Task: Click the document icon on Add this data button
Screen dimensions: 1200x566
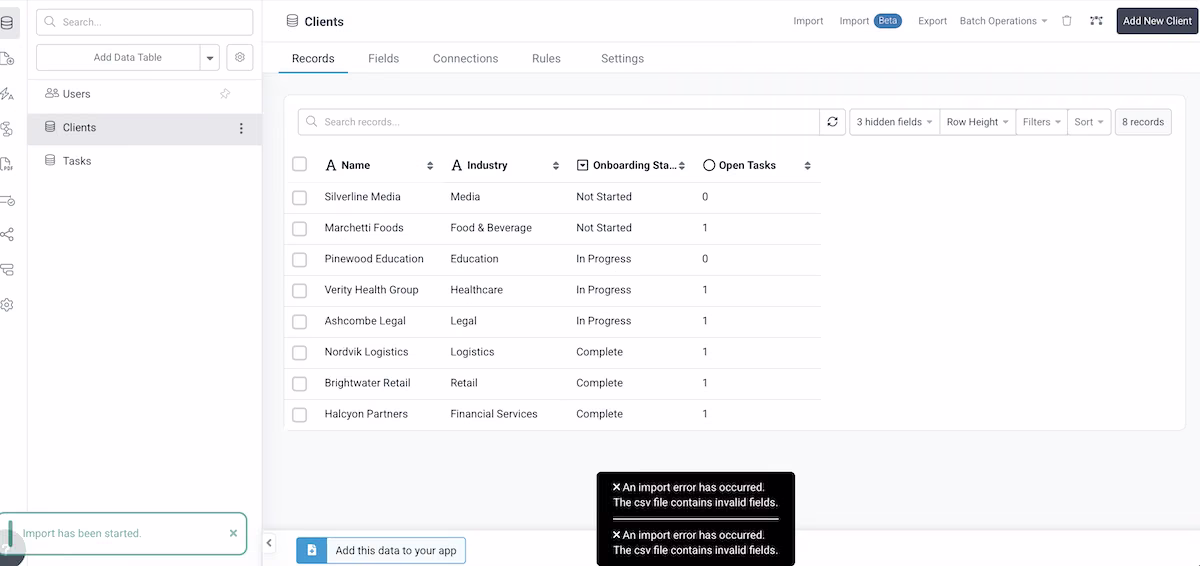Action: click(311, 550)
